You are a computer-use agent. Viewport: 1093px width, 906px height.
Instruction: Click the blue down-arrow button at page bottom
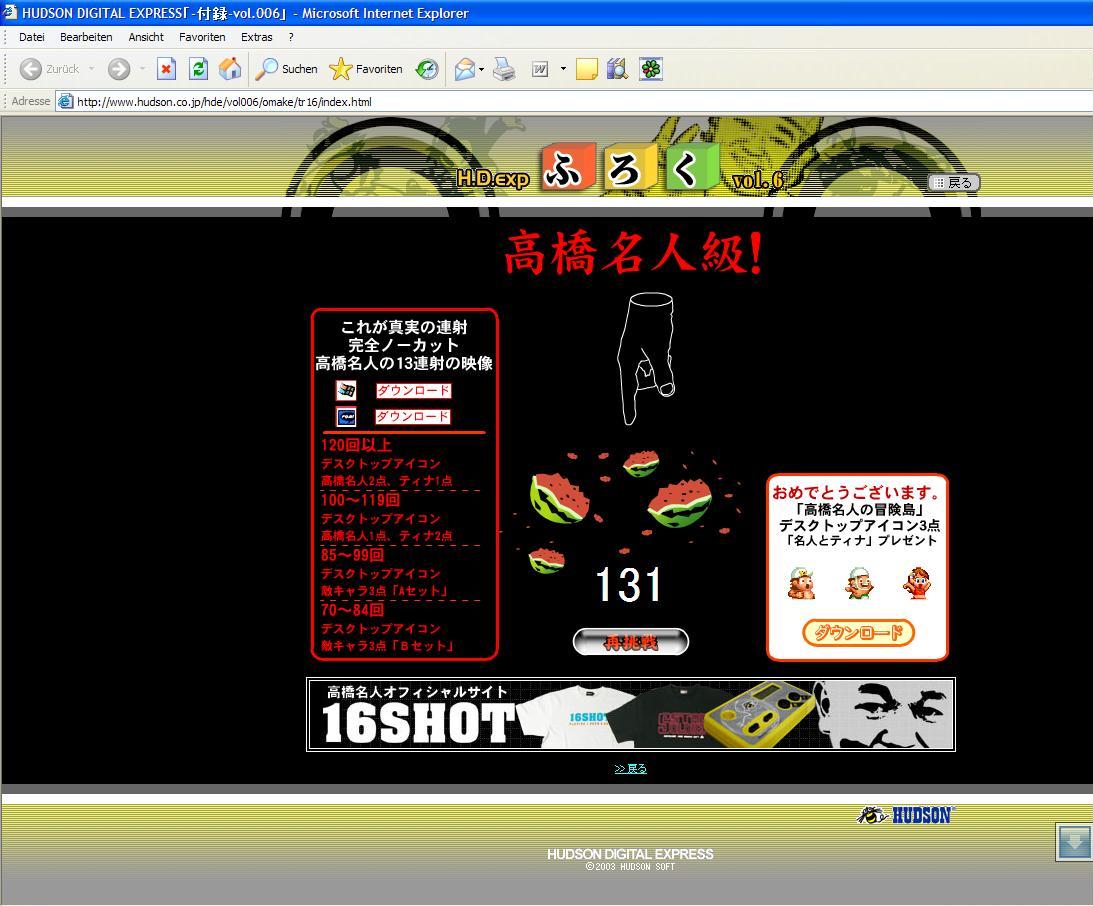[1074, 842]
